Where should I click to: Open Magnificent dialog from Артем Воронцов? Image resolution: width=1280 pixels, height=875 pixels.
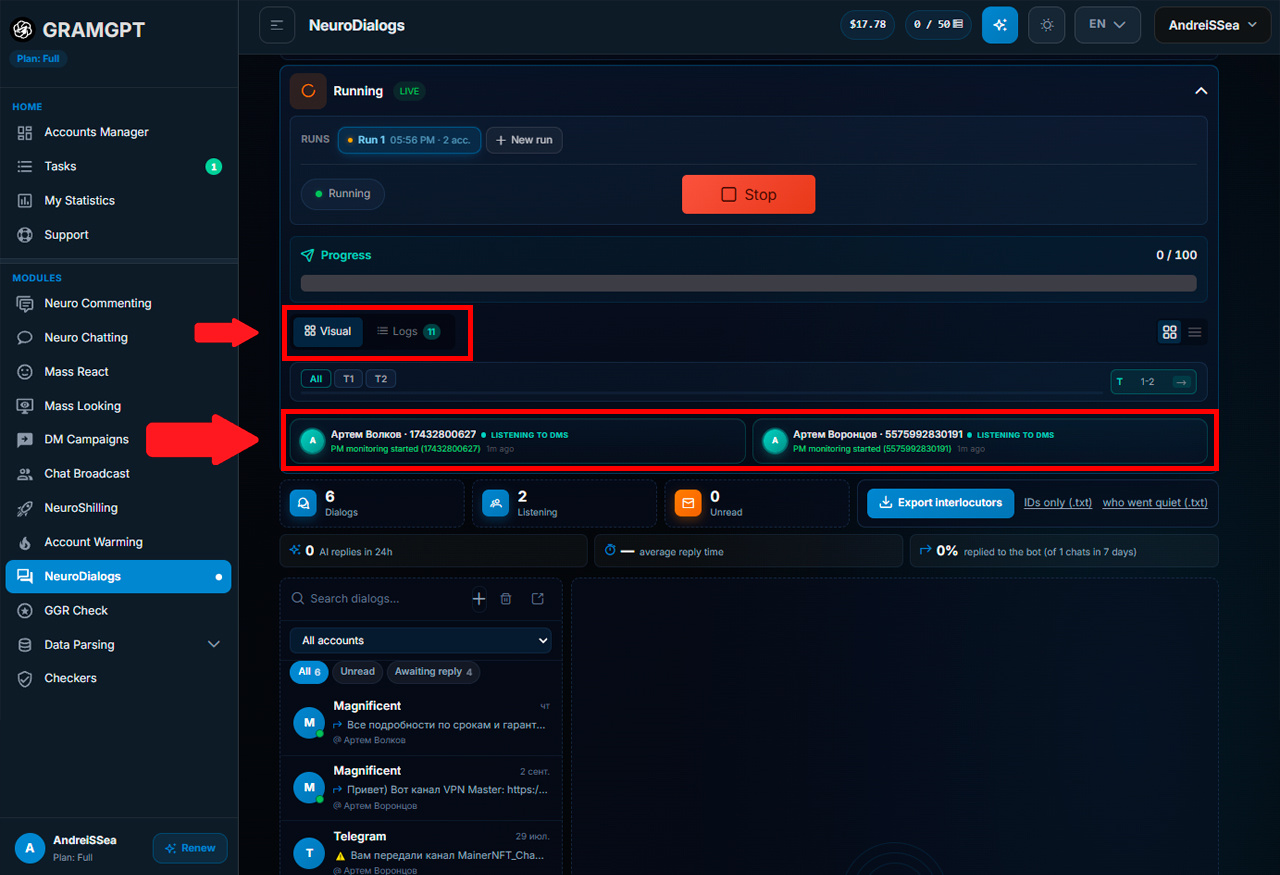coord(421,788)
